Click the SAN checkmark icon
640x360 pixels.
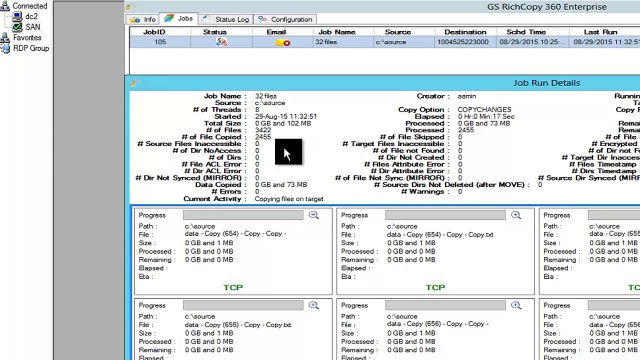point(17,27)
